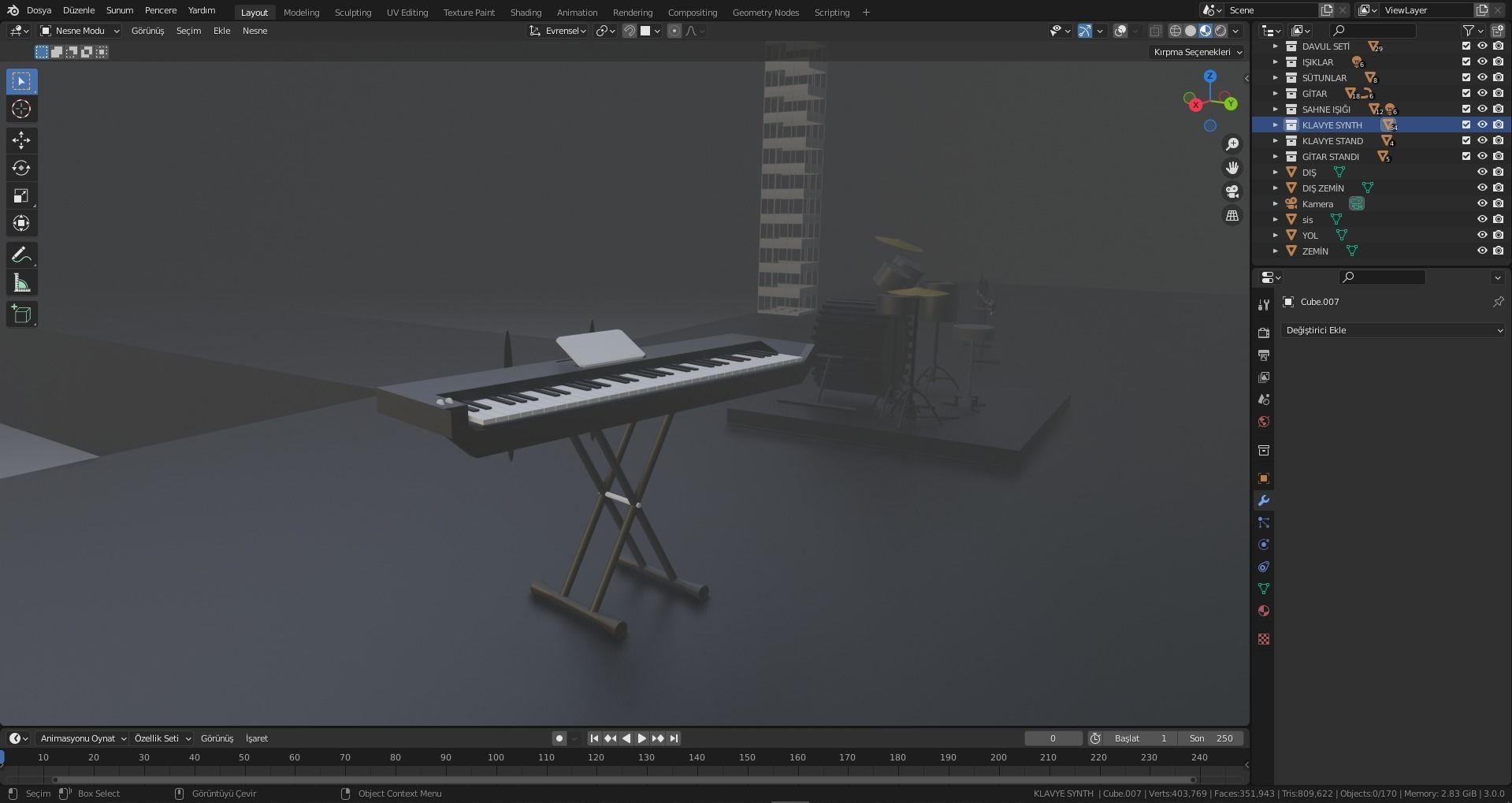The image size is (1512, 803).
Task: Click the pan hand viewport icon
Action: click(1232, 168)
